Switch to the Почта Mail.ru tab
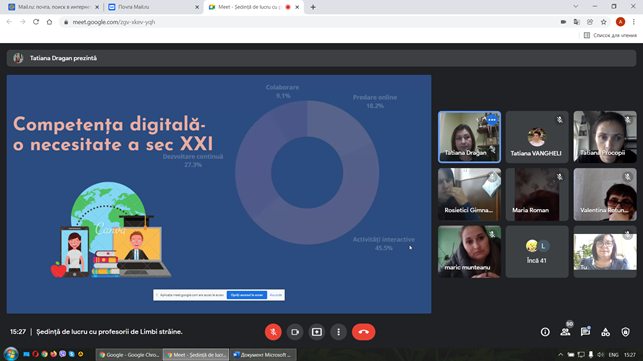The height and width of the screenshot is (361, 643). (x=152, y=7)
